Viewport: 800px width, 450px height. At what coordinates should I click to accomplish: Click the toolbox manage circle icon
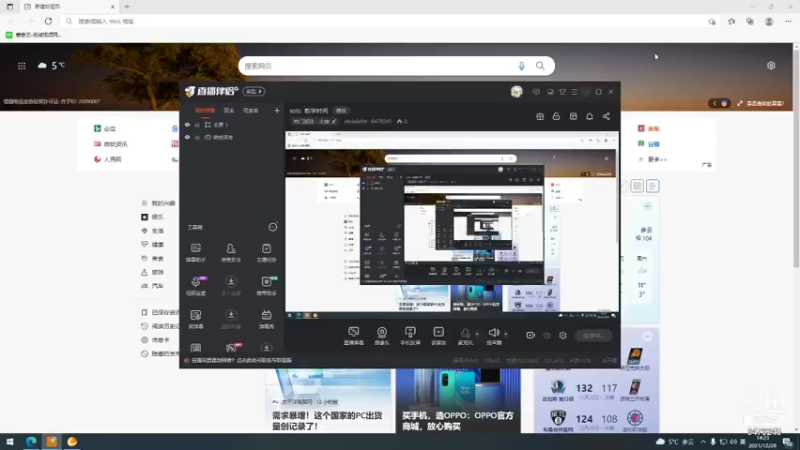(x=273, y=227)
